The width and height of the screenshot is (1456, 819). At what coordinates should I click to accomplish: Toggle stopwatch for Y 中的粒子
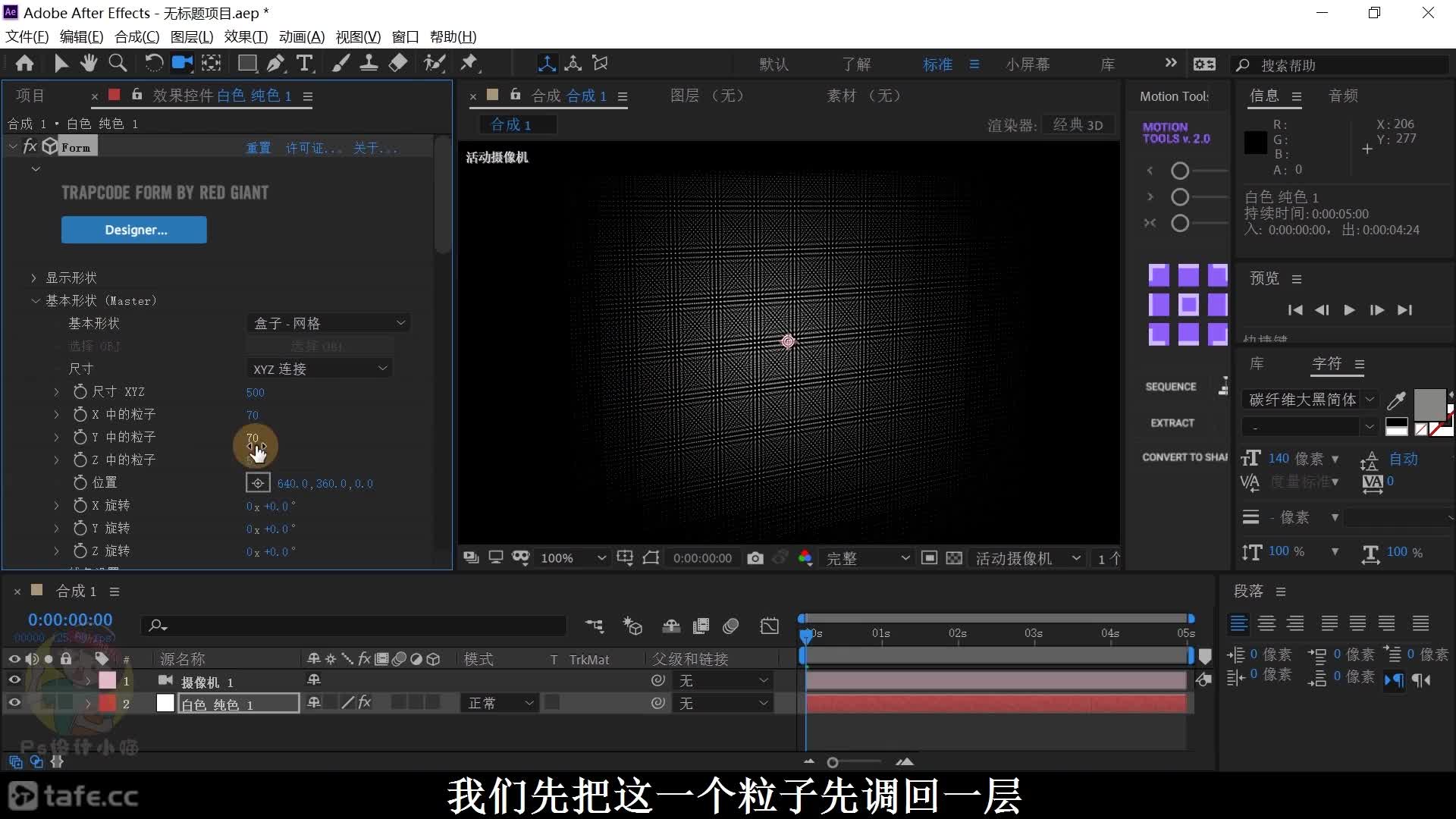pos(80,437)
